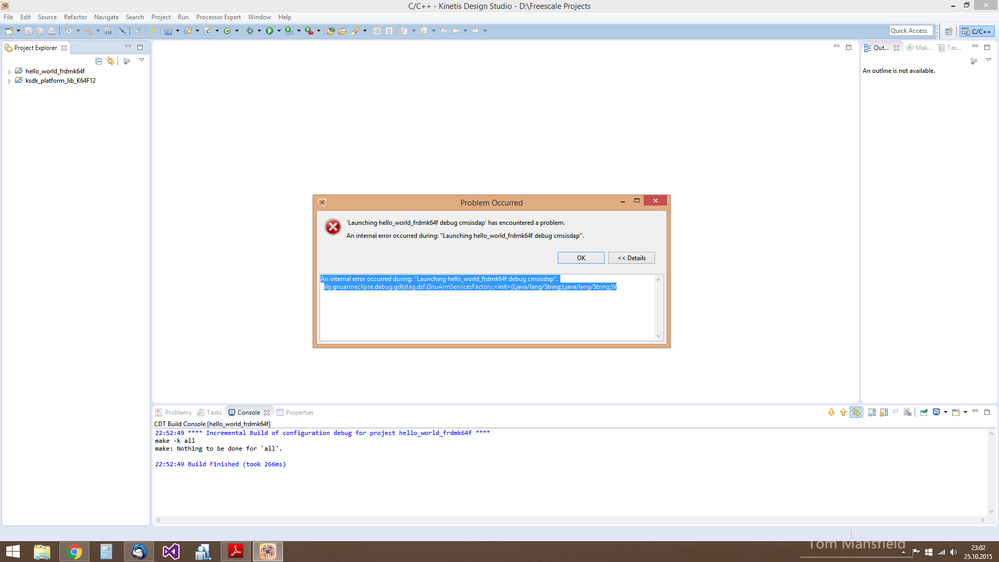The image size is (999, 562).
Task: Click the << Details button
Action: (631, 258)
